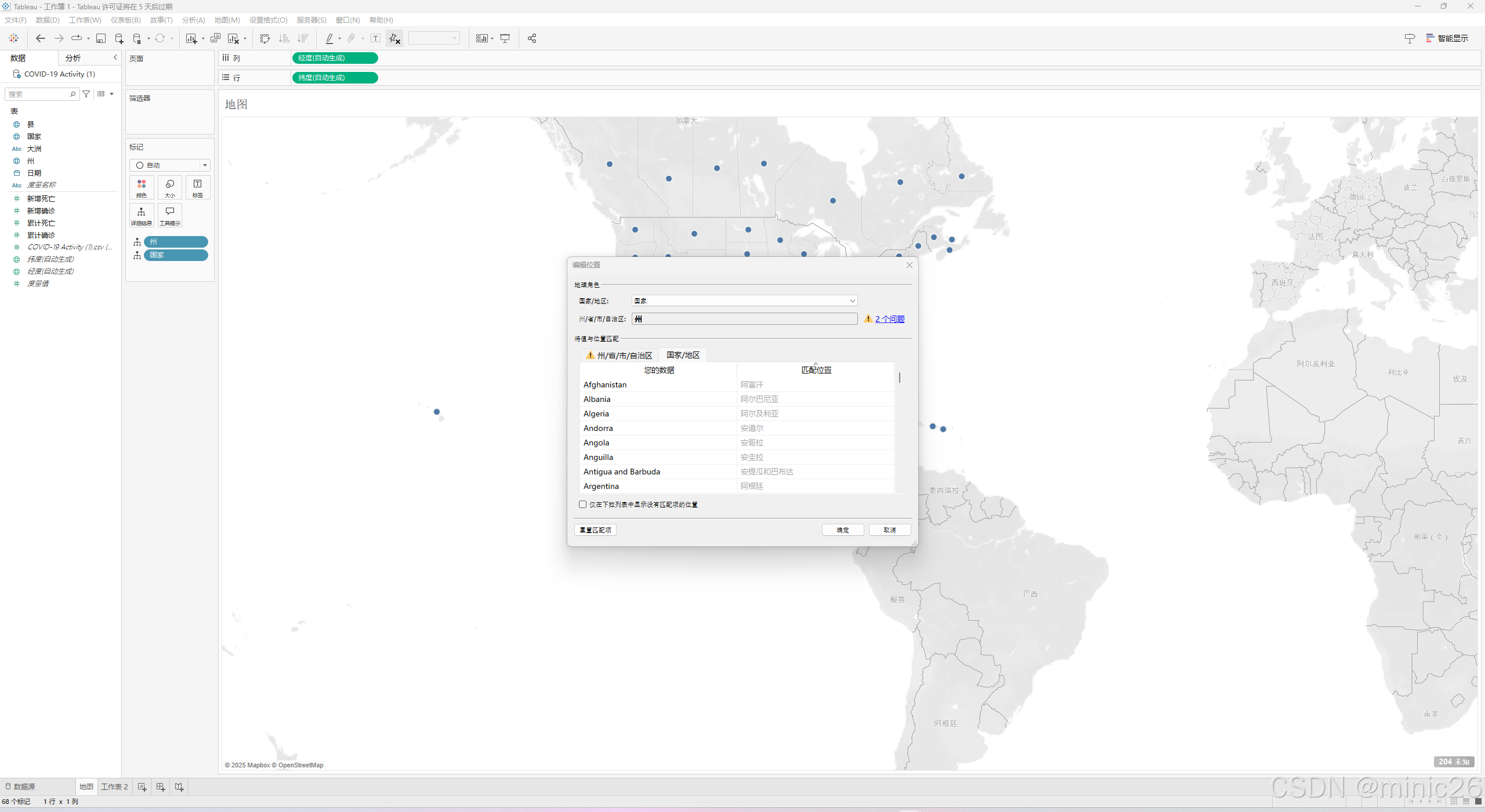Click the new data source icon
Screen dimensions: 1485x812
tap(119, 38)
